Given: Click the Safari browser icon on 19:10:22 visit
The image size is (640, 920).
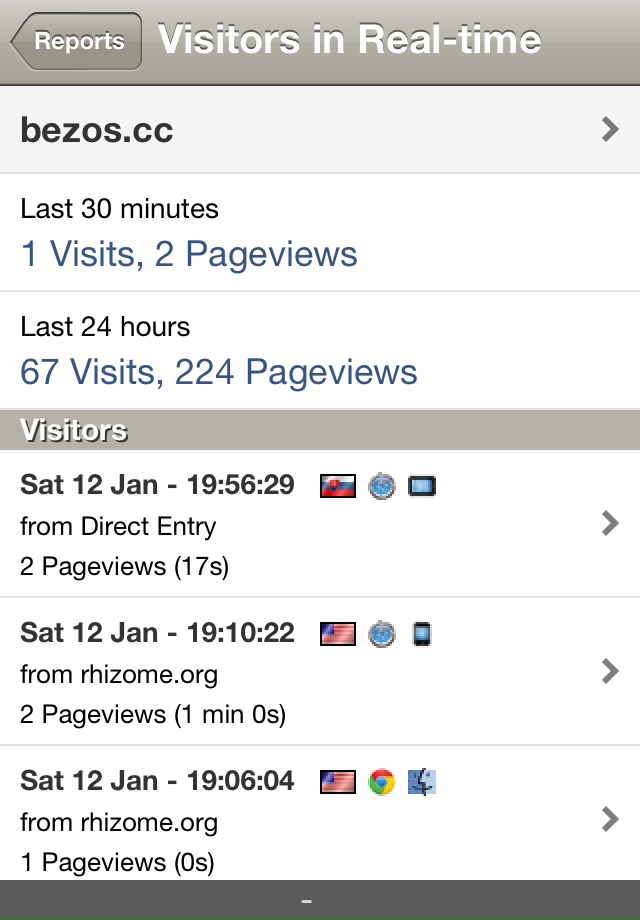Looking at the screenshot, I should pyautogui.click(x=382, y=634).
